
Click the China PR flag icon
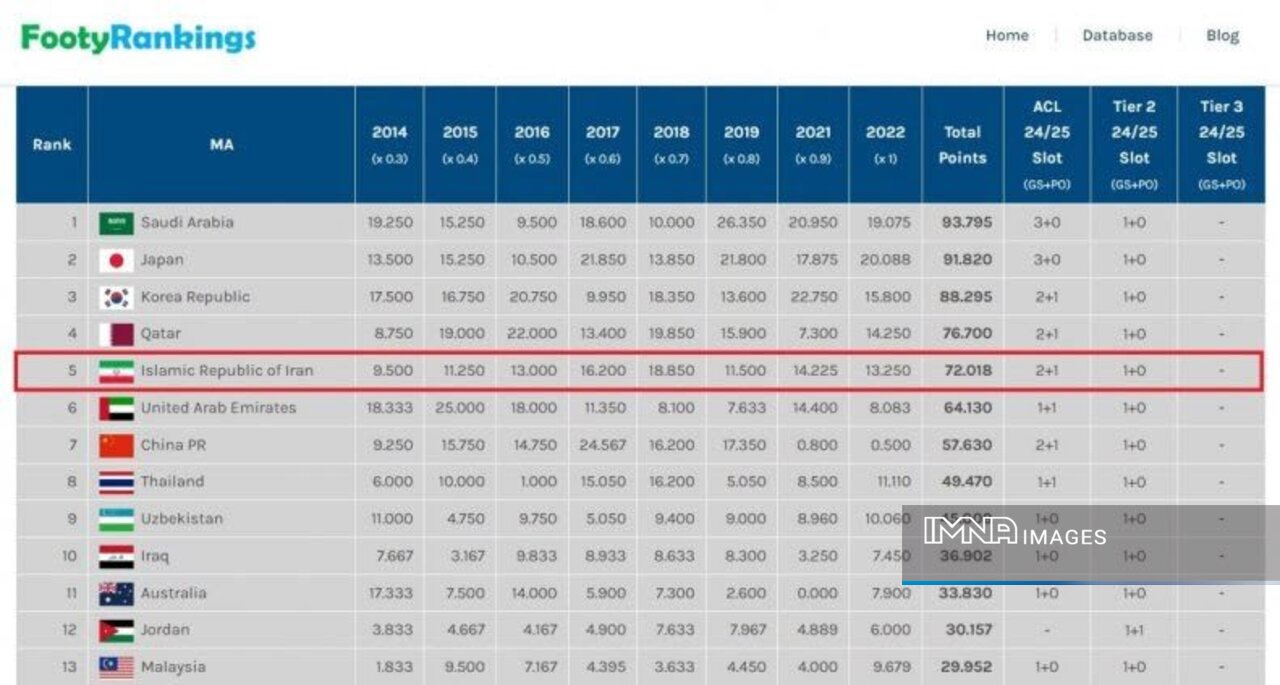[x=116, y=445]
